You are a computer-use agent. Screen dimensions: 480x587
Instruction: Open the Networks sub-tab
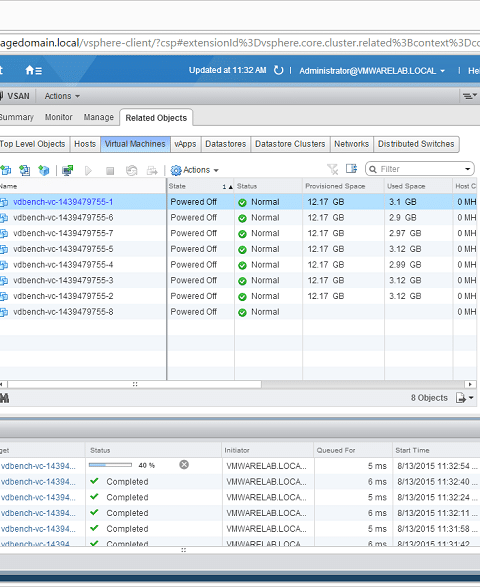[352, 144]
